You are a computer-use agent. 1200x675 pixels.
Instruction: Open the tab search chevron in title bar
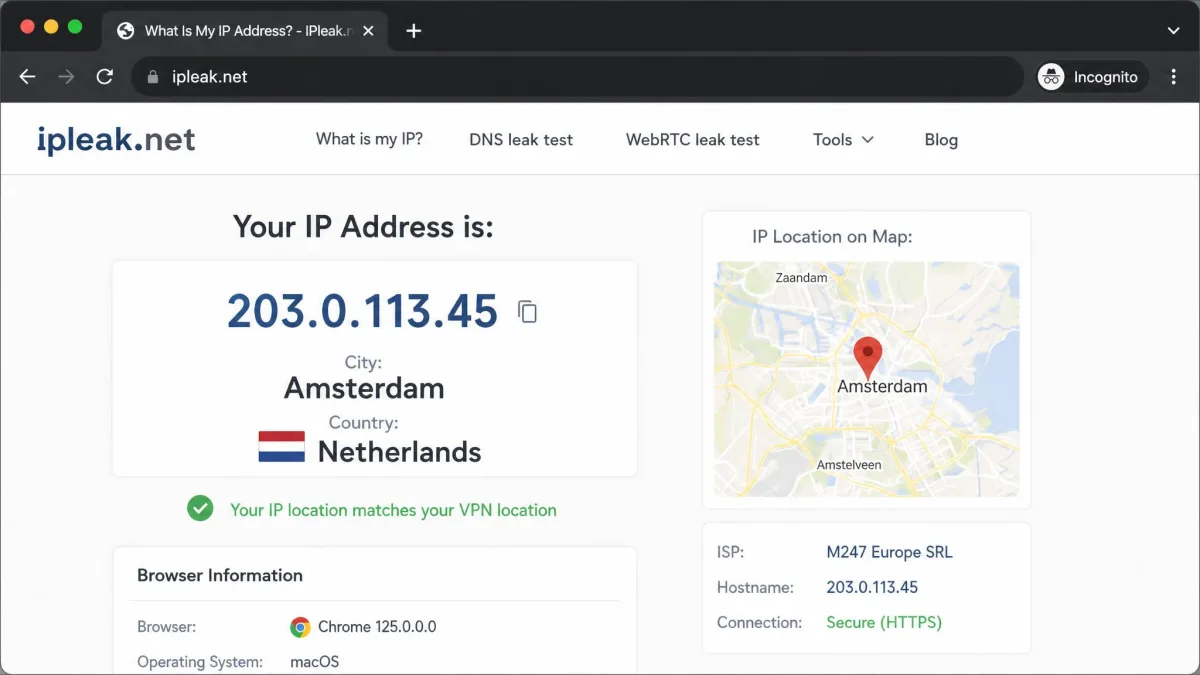[x=1173, y=31]
